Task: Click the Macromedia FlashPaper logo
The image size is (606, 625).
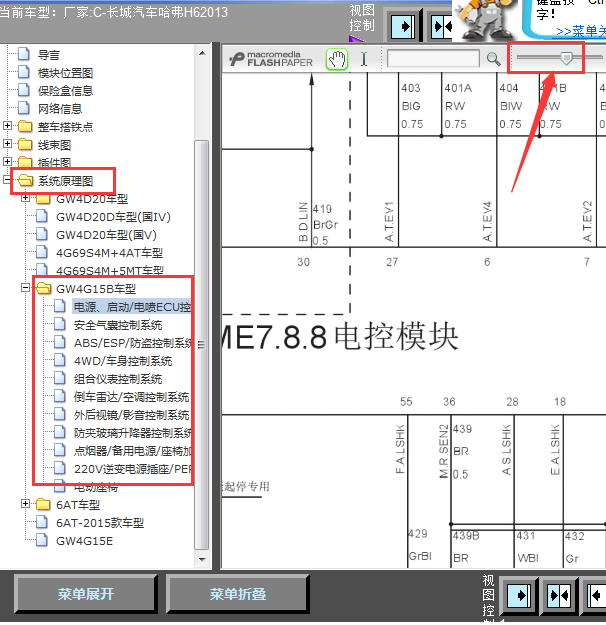Action: [x=271, y=59]
